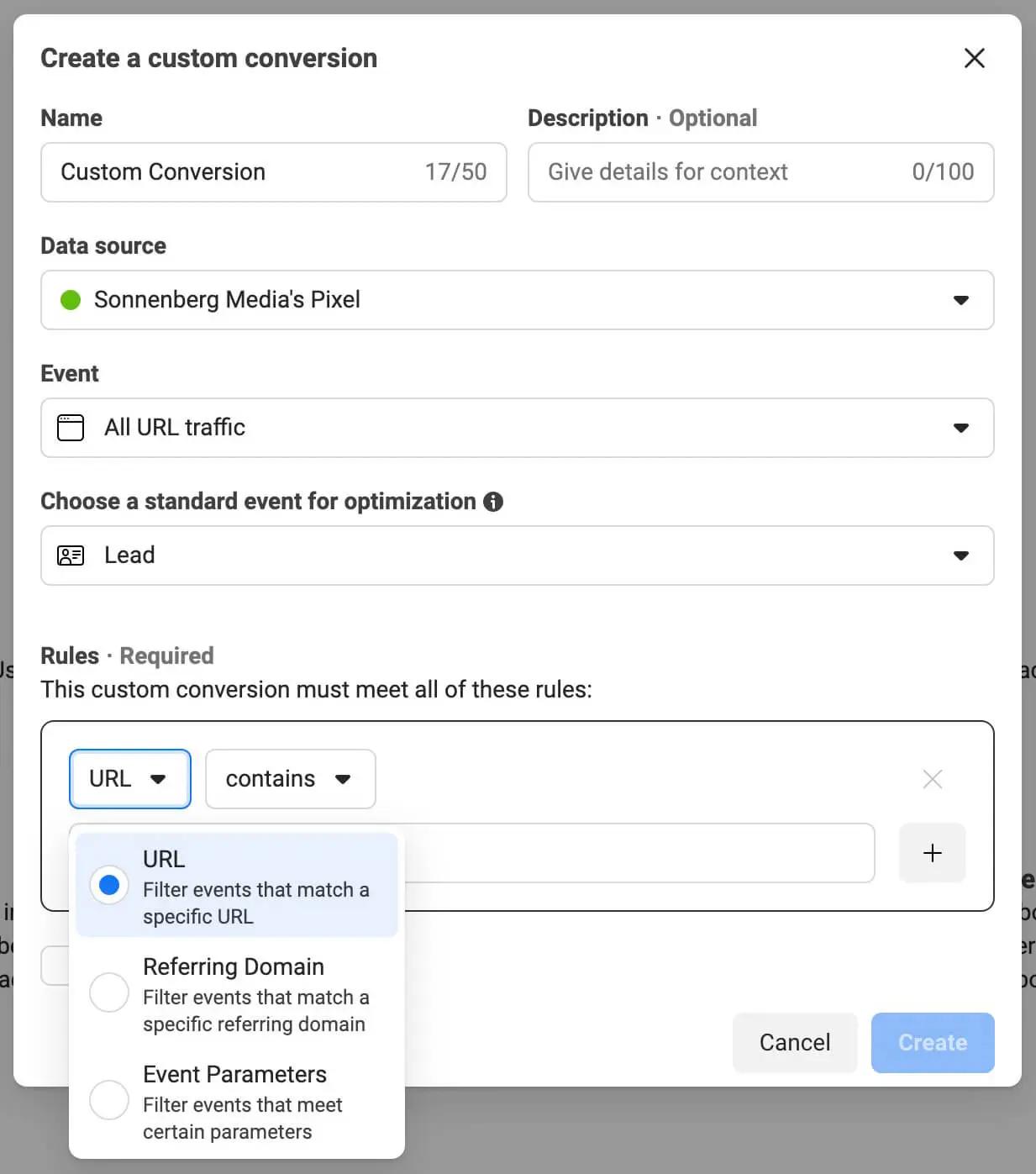
Task: Select the URL radio option
Action: point(109,885)
